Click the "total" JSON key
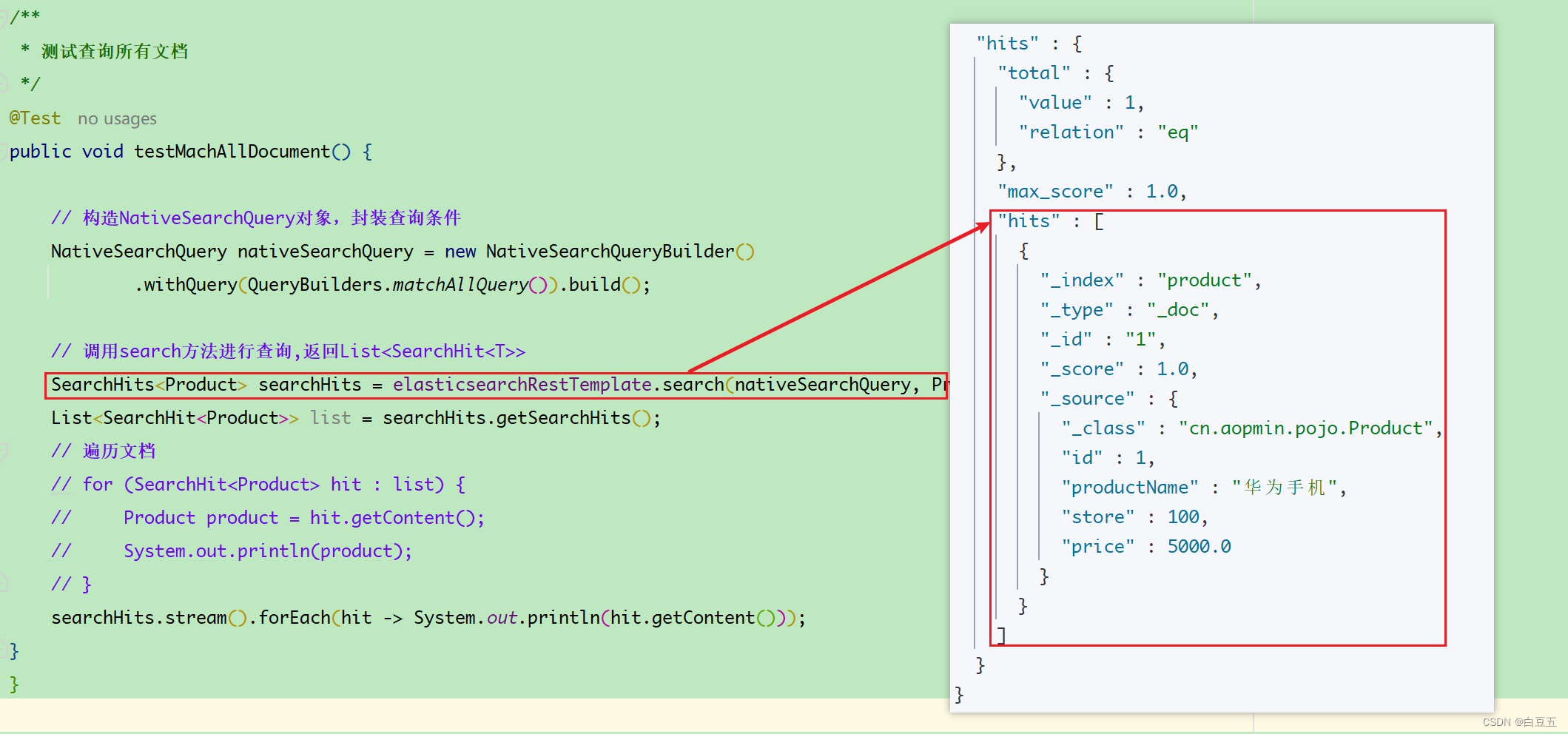Viewport: 1568px width, 734px height. click(1034, 73)
